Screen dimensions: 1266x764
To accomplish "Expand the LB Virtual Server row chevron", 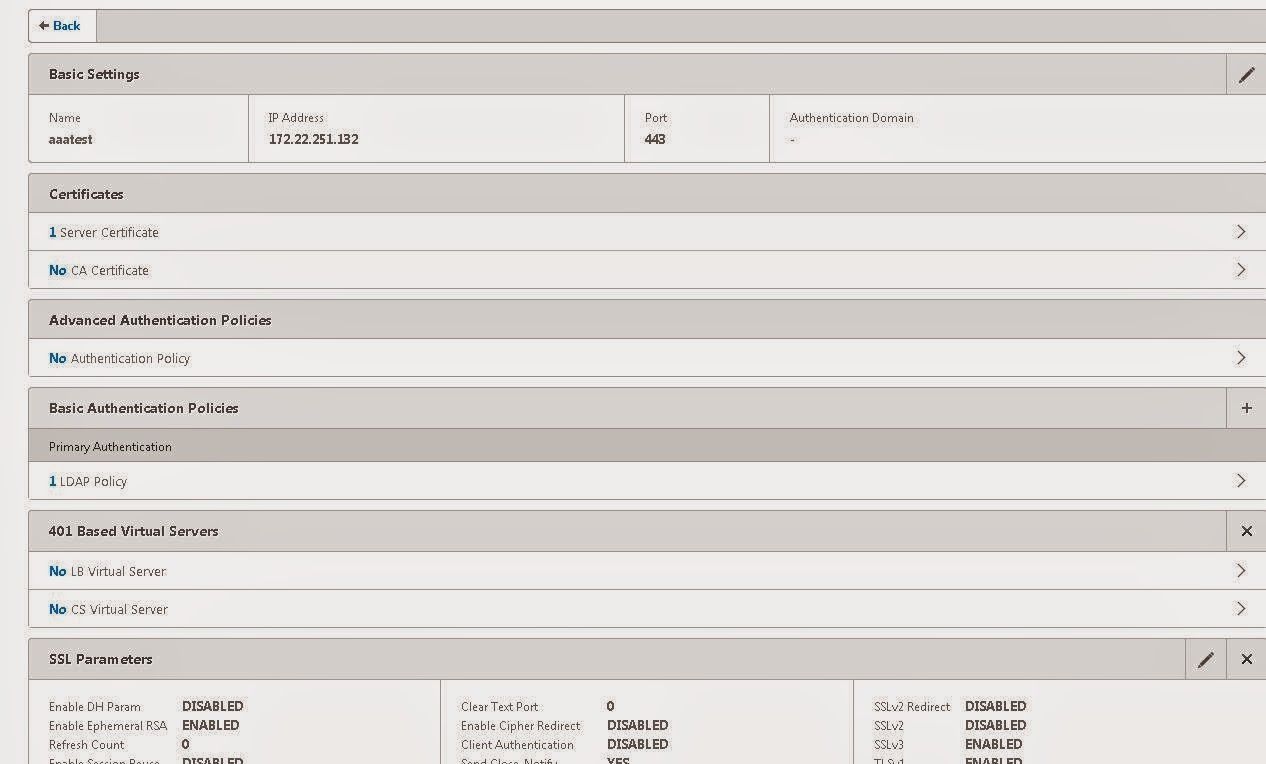I will coord(1242,571).
